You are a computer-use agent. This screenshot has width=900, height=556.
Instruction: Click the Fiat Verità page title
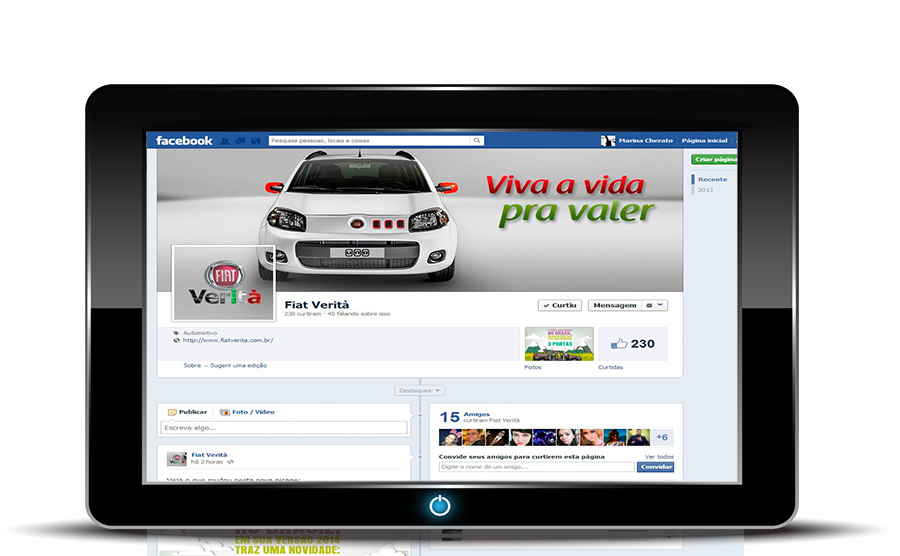(x=316, y=305)
